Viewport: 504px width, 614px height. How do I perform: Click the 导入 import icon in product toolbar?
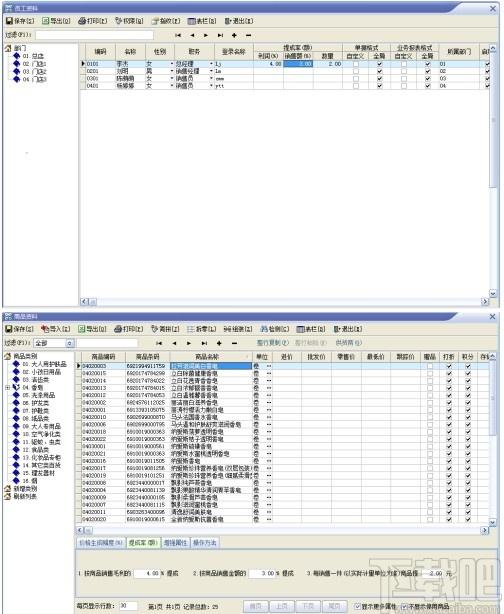(45, 329)
